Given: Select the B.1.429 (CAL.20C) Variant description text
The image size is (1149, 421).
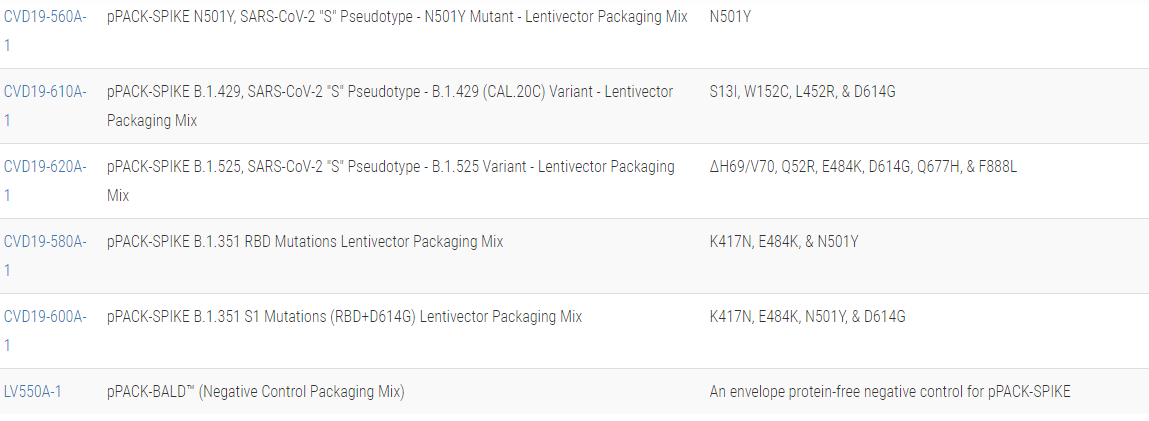Looking at the screenshot, I should (x=390, y=92).
